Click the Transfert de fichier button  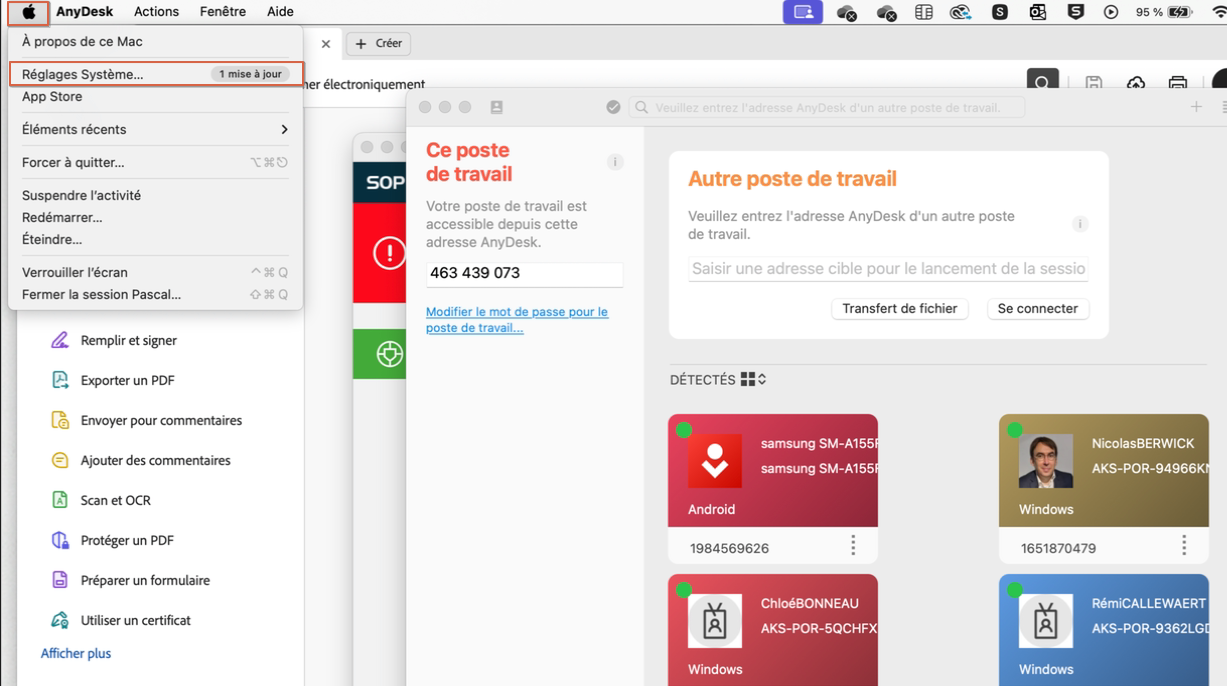coord(899,309)
